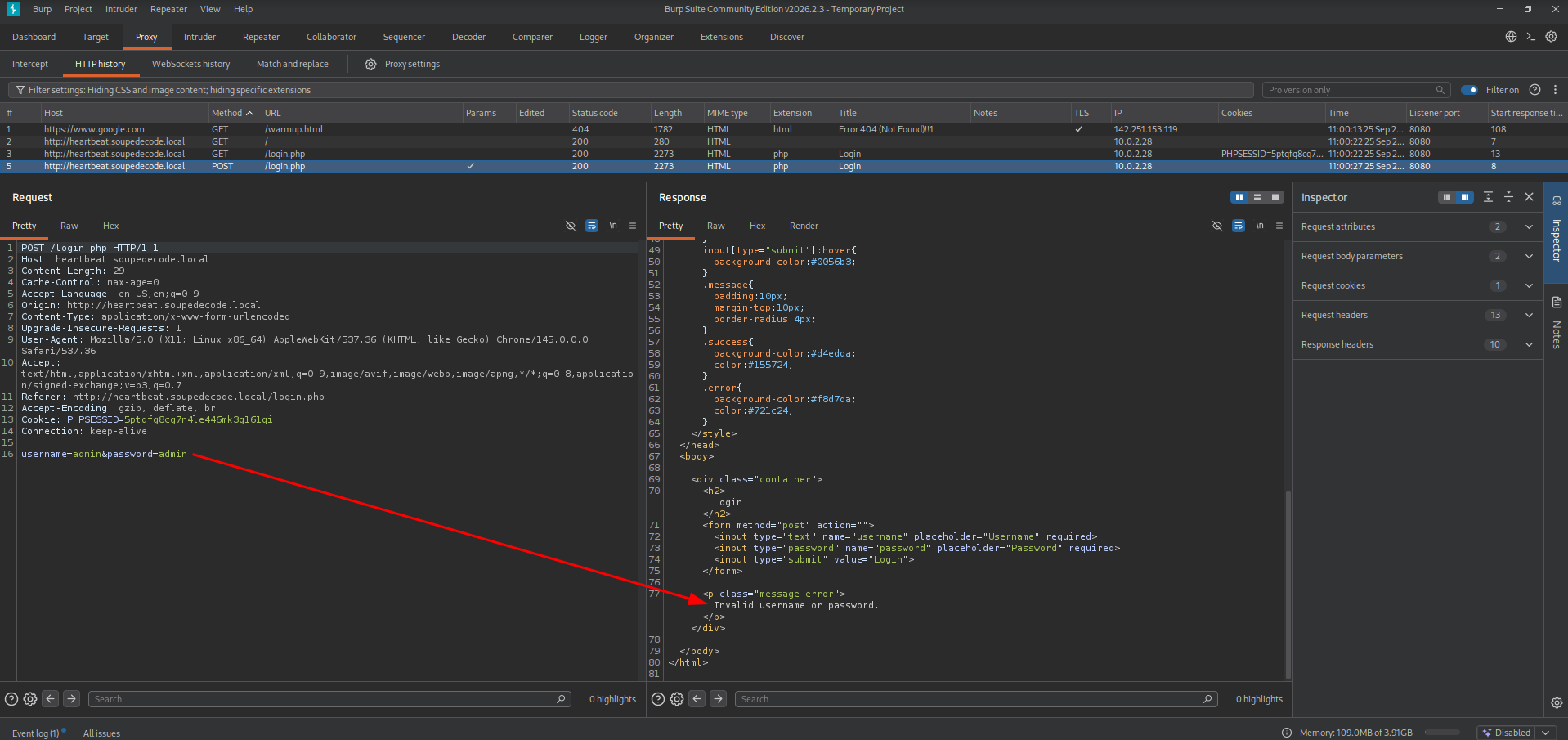Switch Response view to Render tab
This screenshot has width=1568, height=740.
(804, 226)
